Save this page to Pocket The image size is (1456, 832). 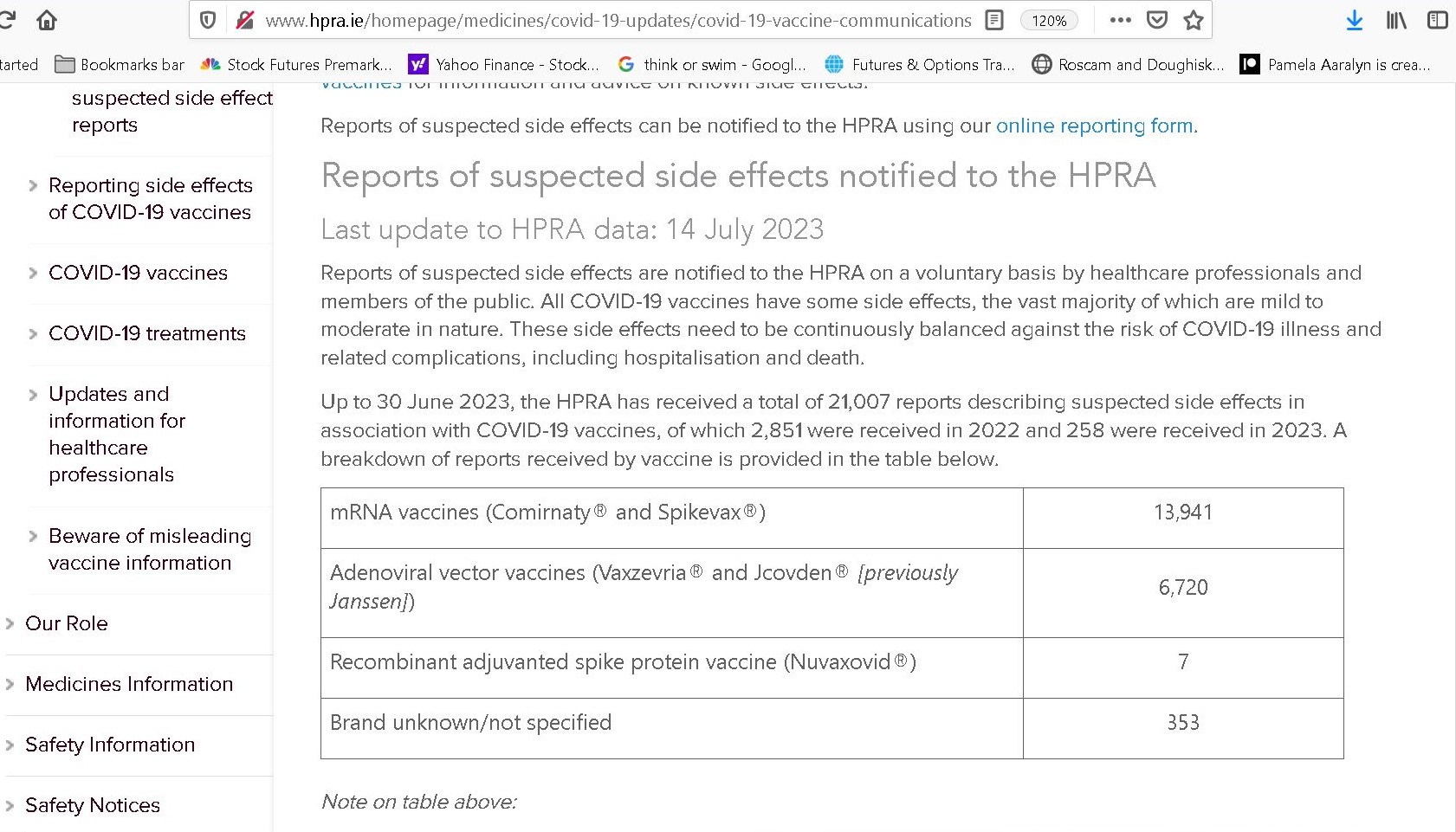point(1157,20)
